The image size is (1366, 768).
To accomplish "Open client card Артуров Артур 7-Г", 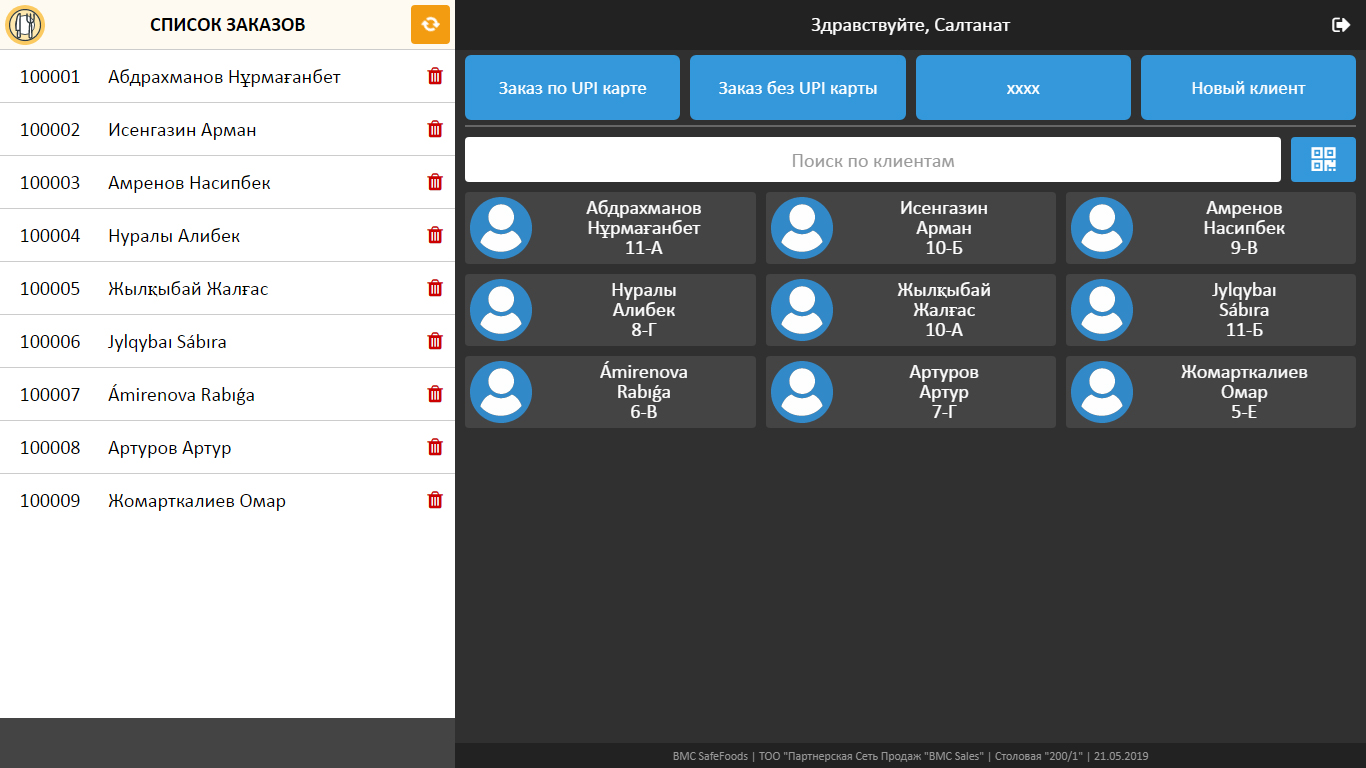I will point(911,392).
